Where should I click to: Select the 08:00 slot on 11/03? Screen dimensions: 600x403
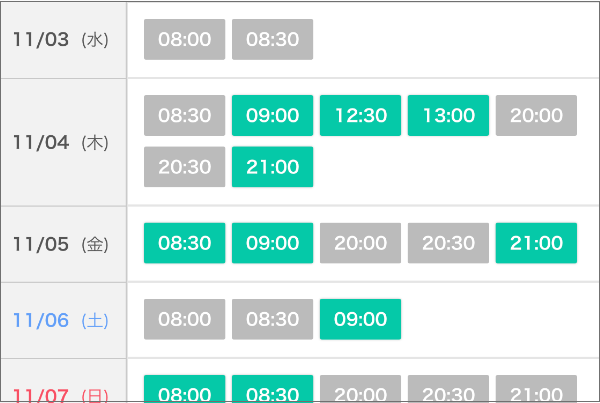[x=184, y=40]
